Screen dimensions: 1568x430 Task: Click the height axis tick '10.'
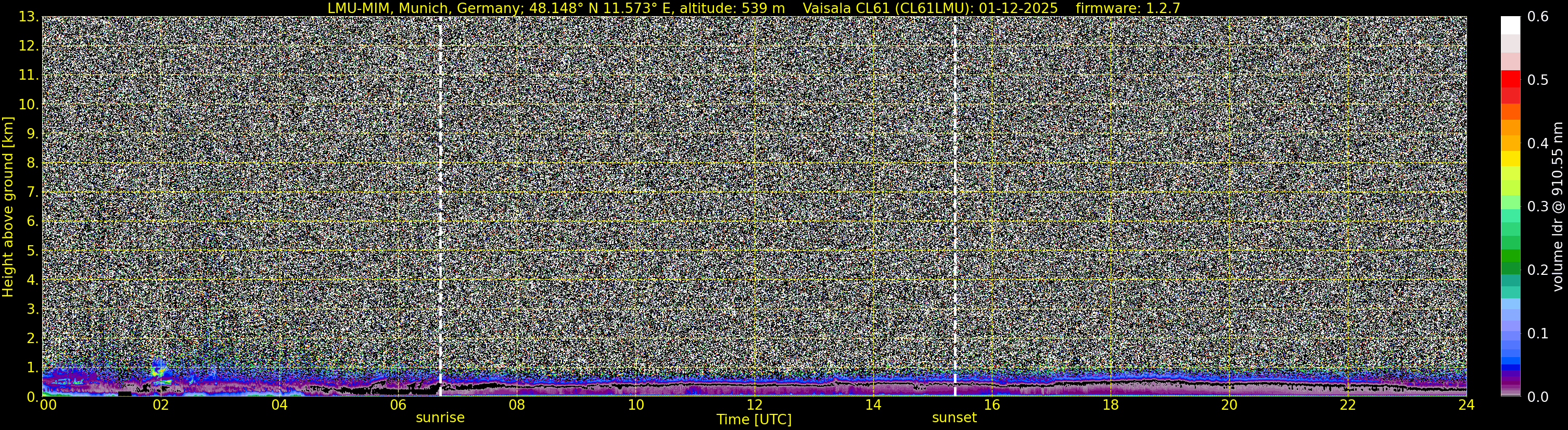click(x=28, y=105)
